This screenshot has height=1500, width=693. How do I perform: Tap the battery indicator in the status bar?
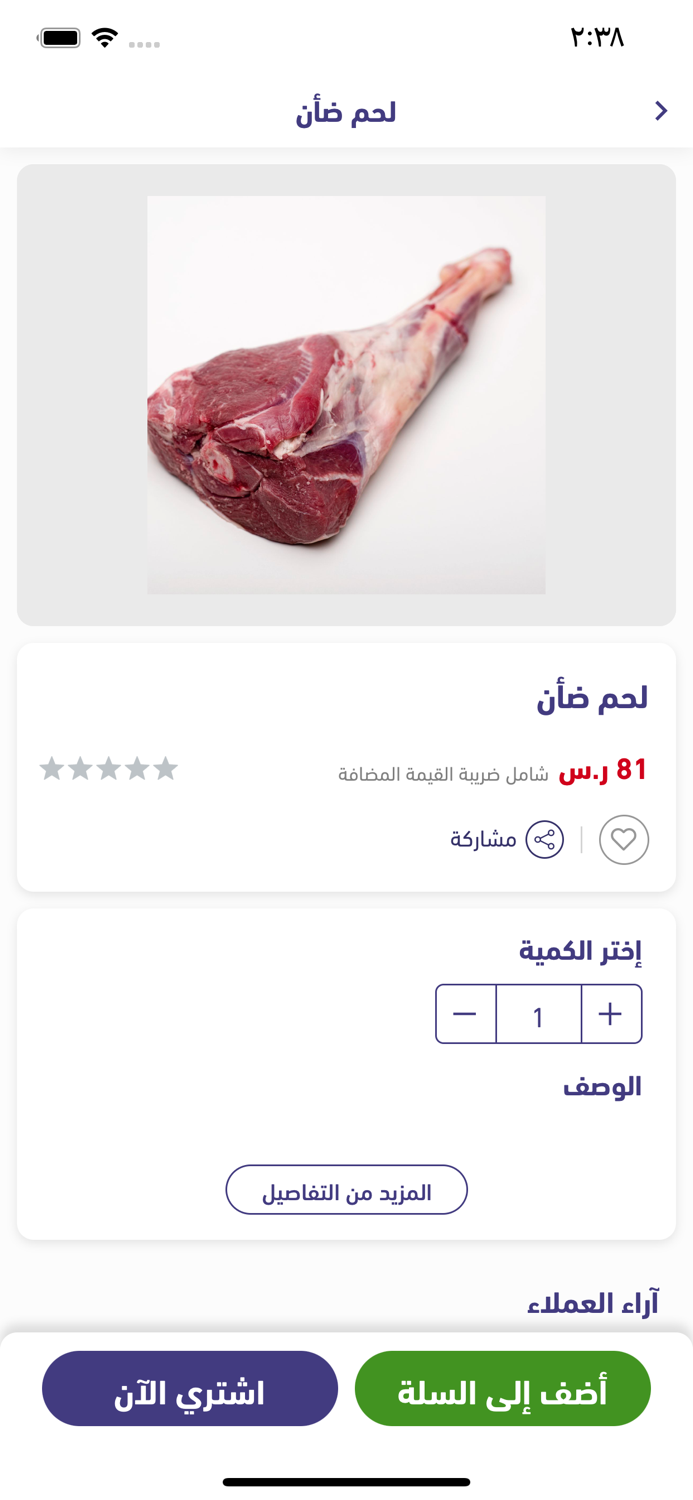[x=60, y=36]
